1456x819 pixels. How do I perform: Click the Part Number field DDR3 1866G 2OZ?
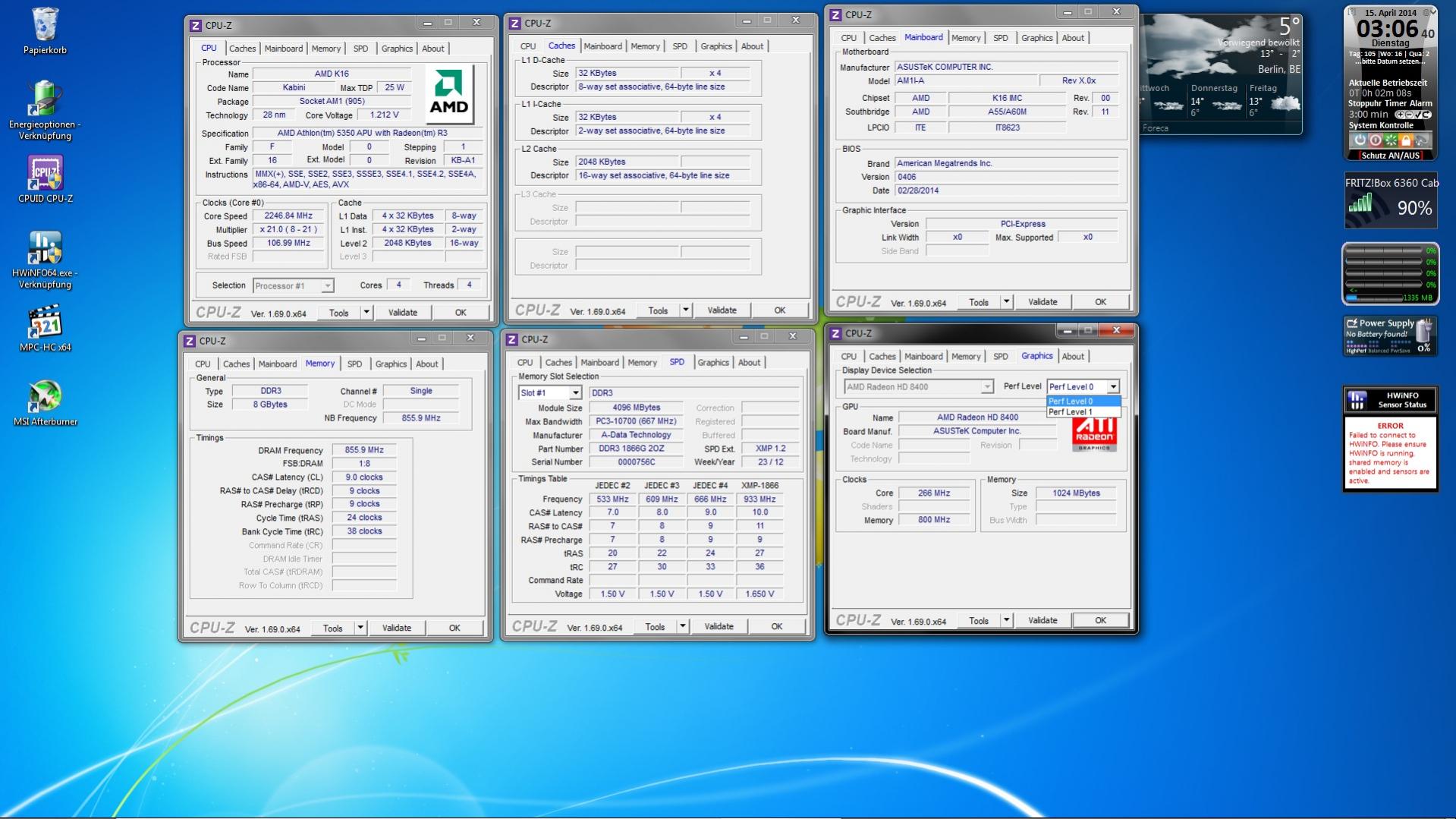[x=636, y=449]
